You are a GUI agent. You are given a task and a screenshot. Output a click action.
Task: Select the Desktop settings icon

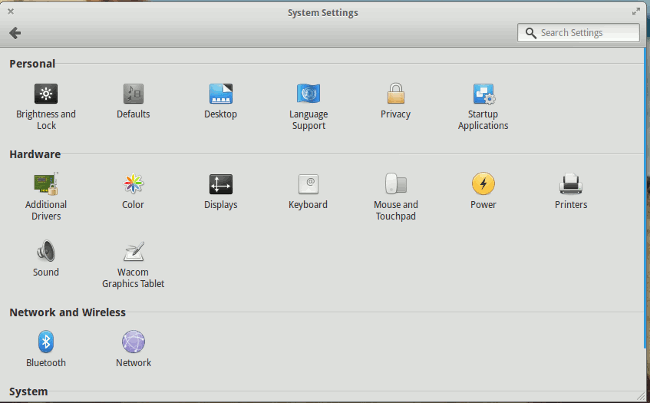pos(220,95)
